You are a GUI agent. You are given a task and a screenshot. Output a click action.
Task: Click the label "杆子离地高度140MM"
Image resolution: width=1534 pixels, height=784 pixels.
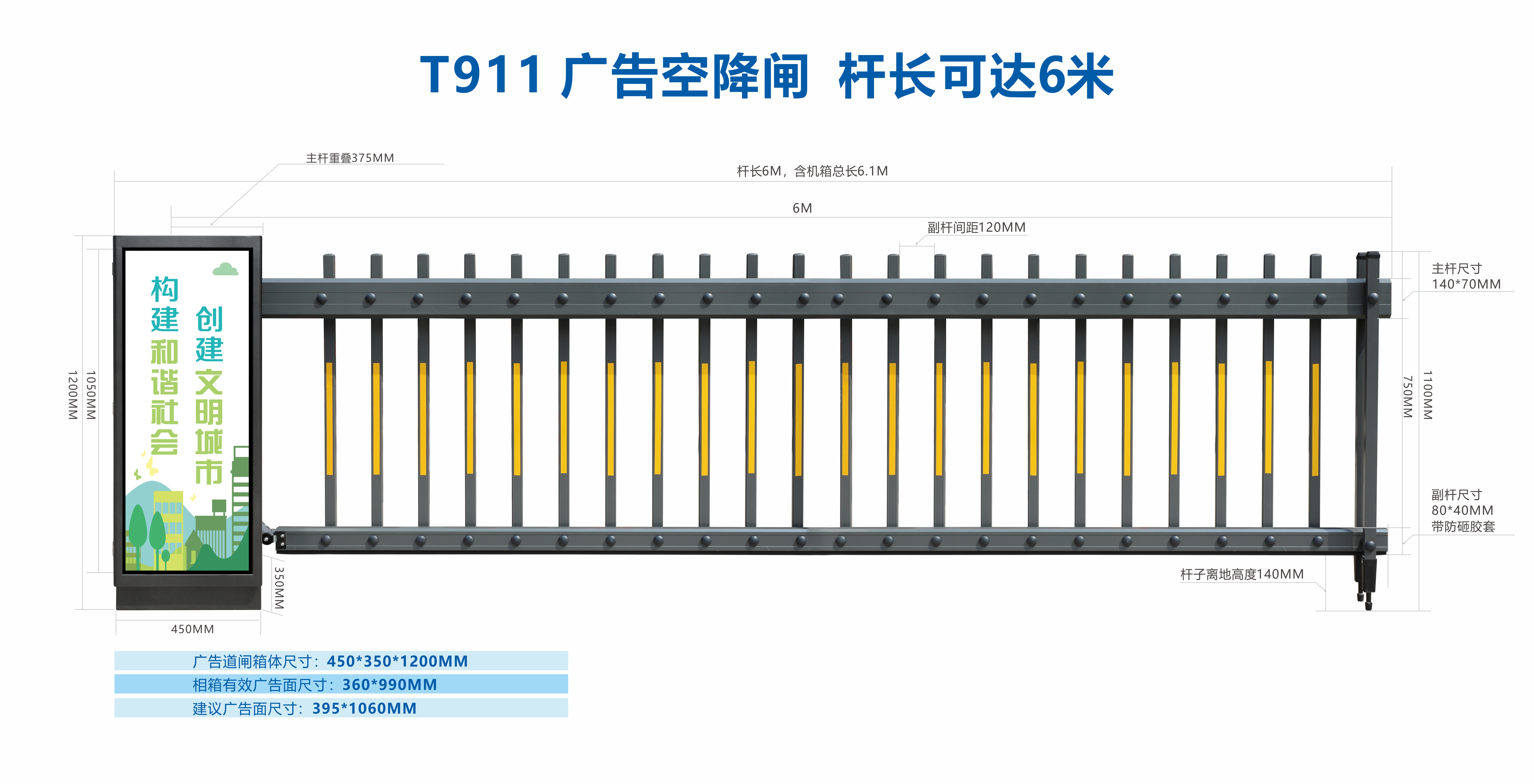click(x=1242, y=574)
